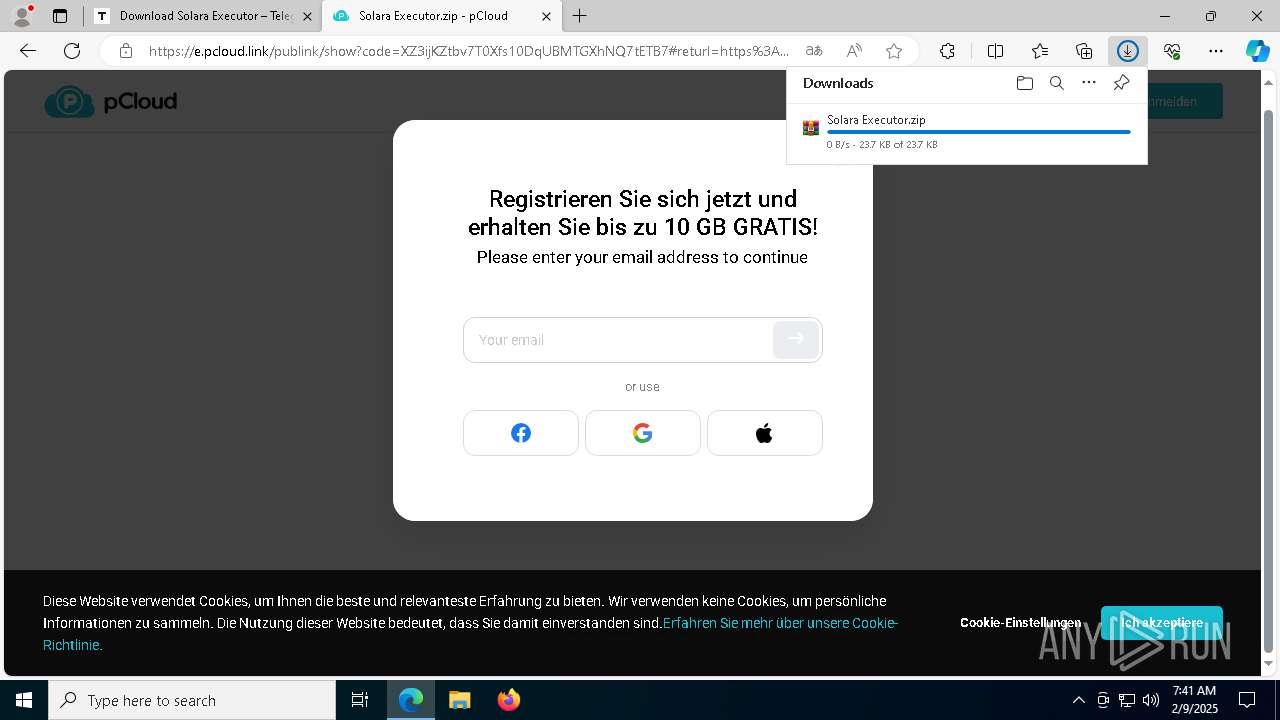This screenshot has width=1280, height=720.
Task: Activate the read aloud icon
Action: pyautogui.click(x=854, y=51)
